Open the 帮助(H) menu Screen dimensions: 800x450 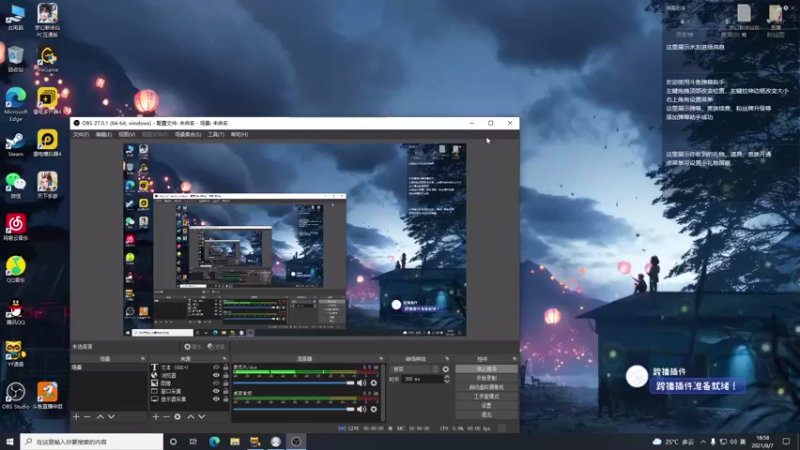pos(239,135)
